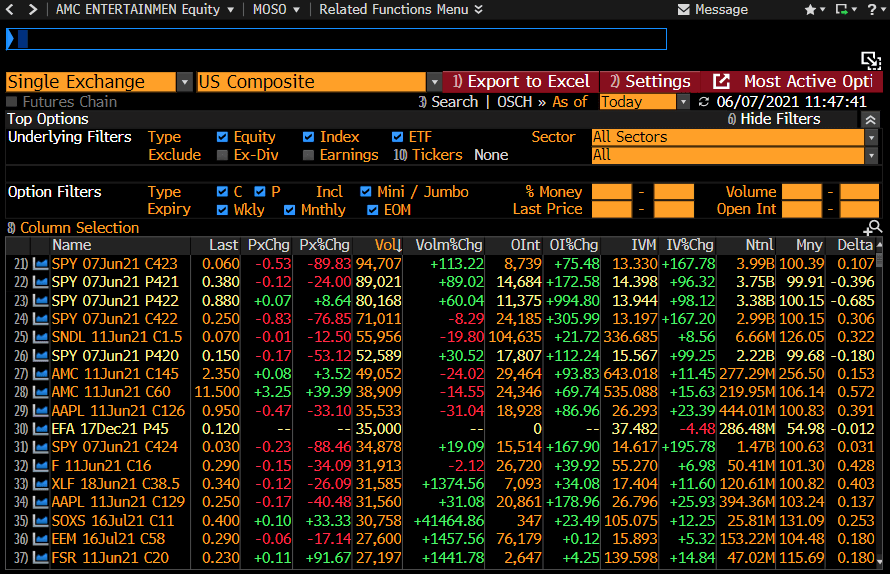The width and height of the screenshot is (890, 574).
Task: Expand the All Sectors dropdown arrow
Action: click(x=871, y=137)
